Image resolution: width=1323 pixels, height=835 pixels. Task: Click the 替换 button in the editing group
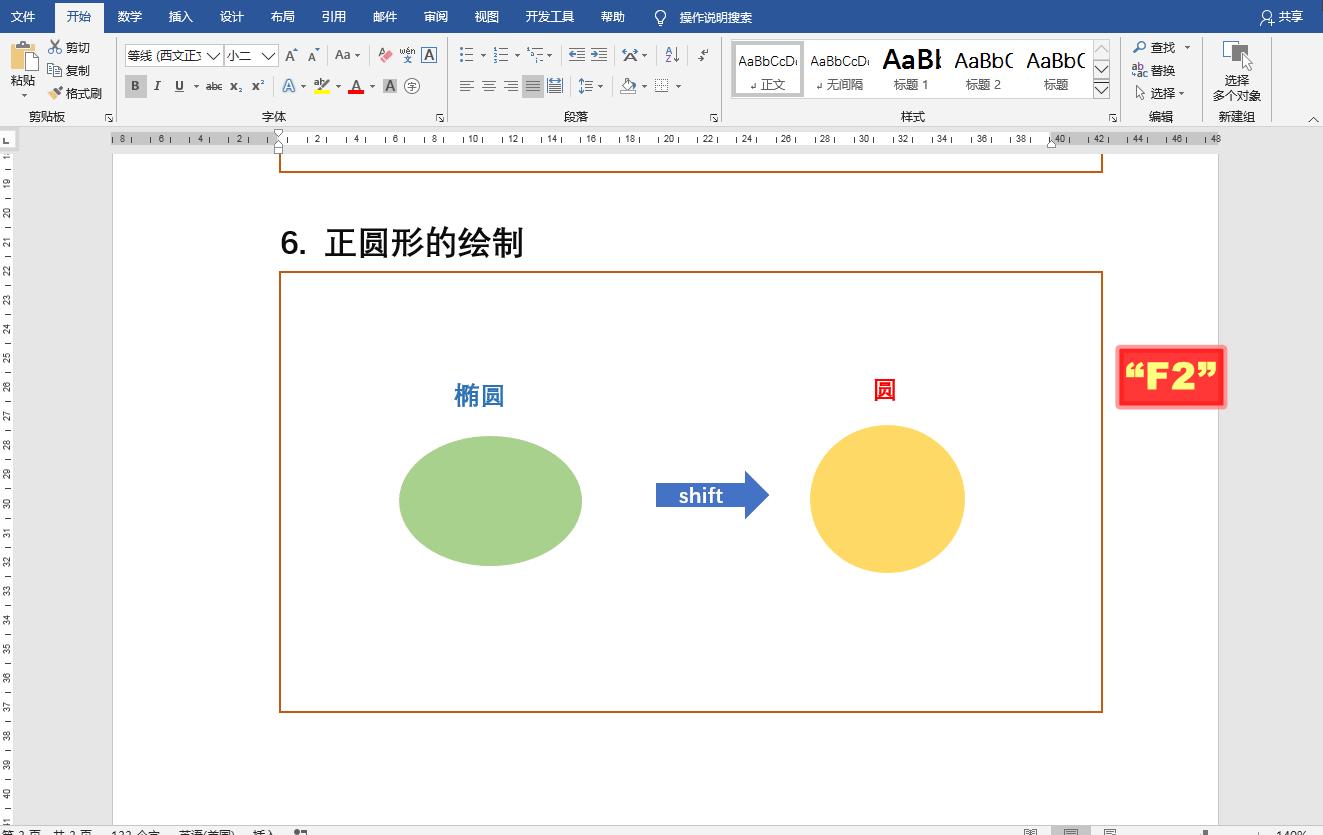(1163, 70)
